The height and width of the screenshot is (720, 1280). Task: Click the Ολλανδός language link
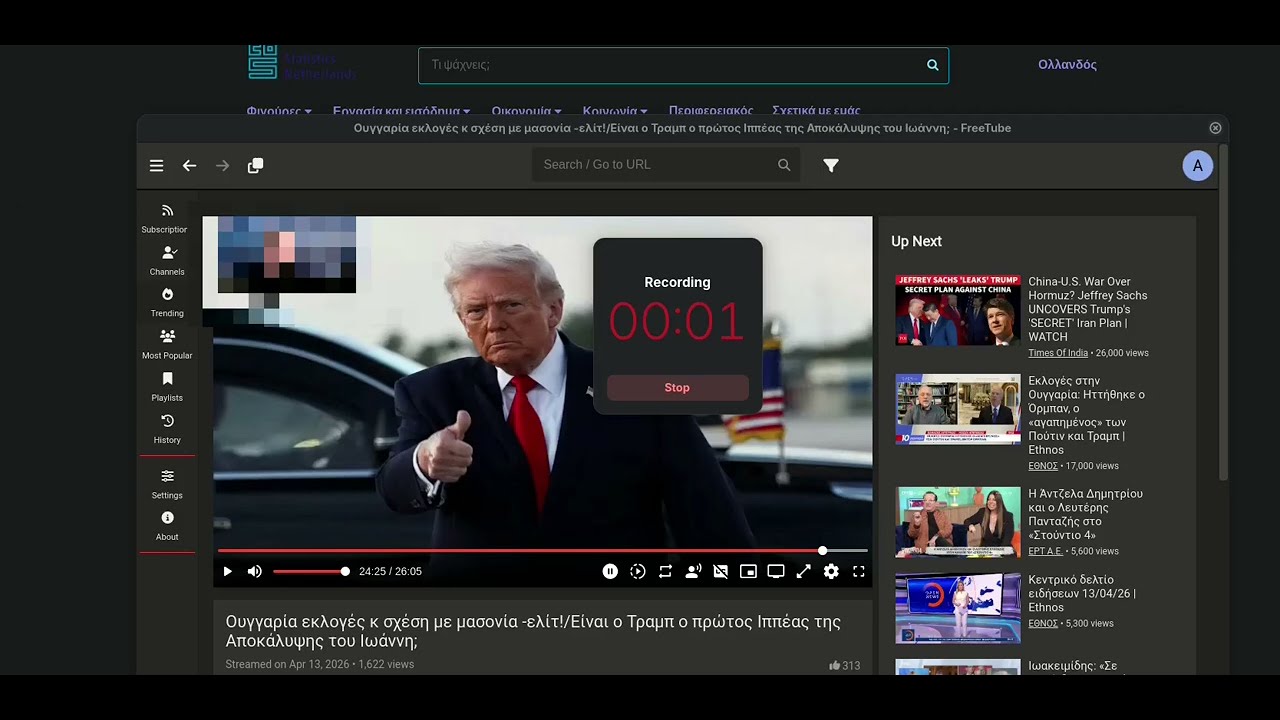[1067, 65]
